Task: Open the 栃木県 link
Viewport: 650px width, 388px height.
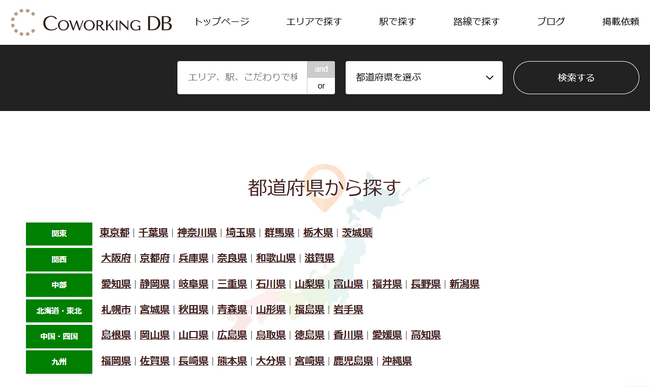Action: 318,233
